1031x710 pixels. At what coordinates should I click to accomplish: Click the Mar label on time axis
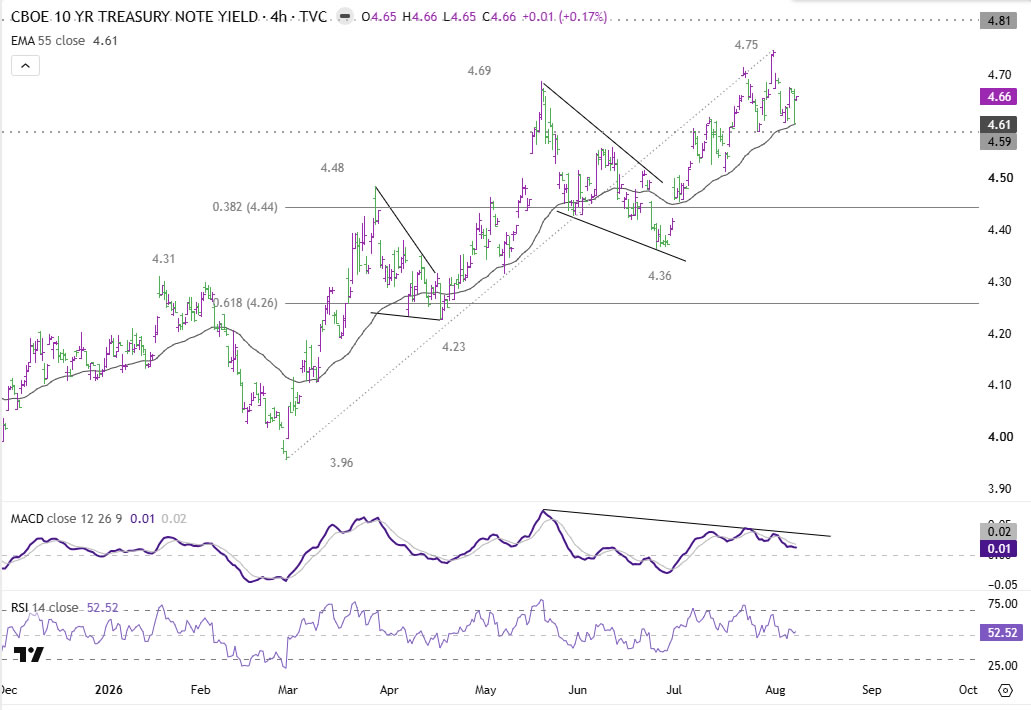coord(287,690)
